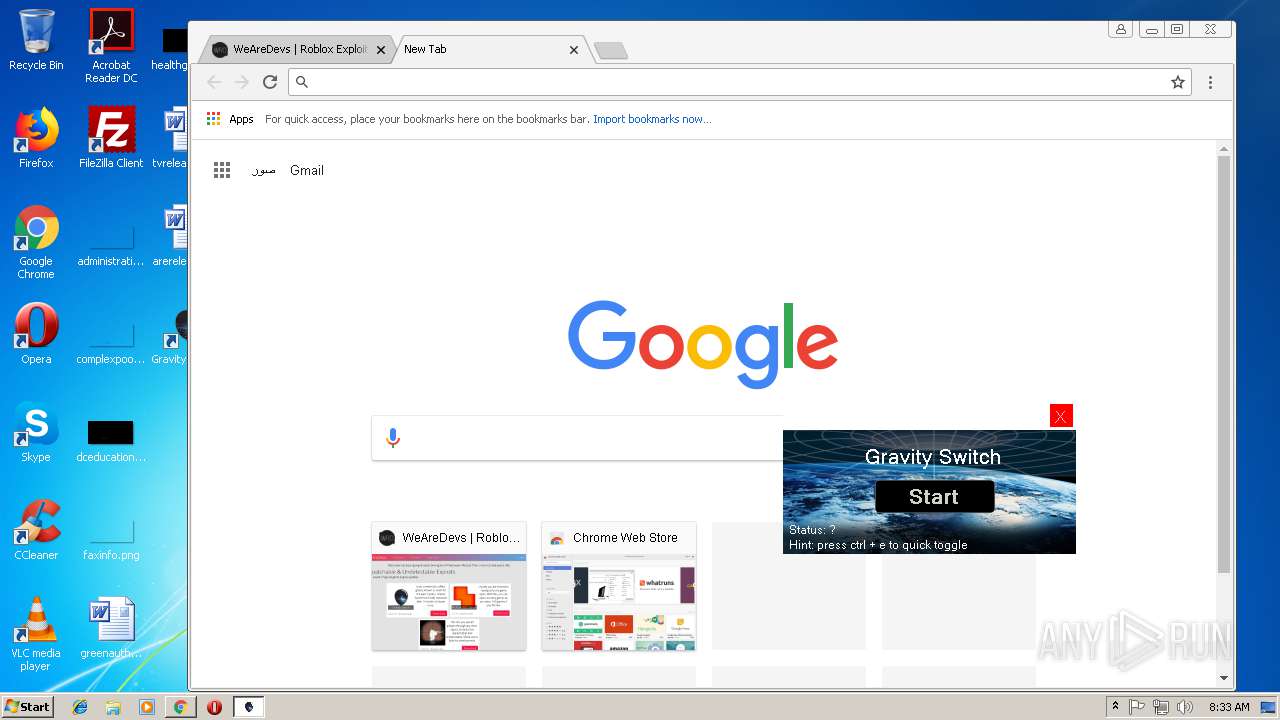This screenshot has width=1280, height=720.
Task: Close the New Tab tab
Action: (574, 49)
